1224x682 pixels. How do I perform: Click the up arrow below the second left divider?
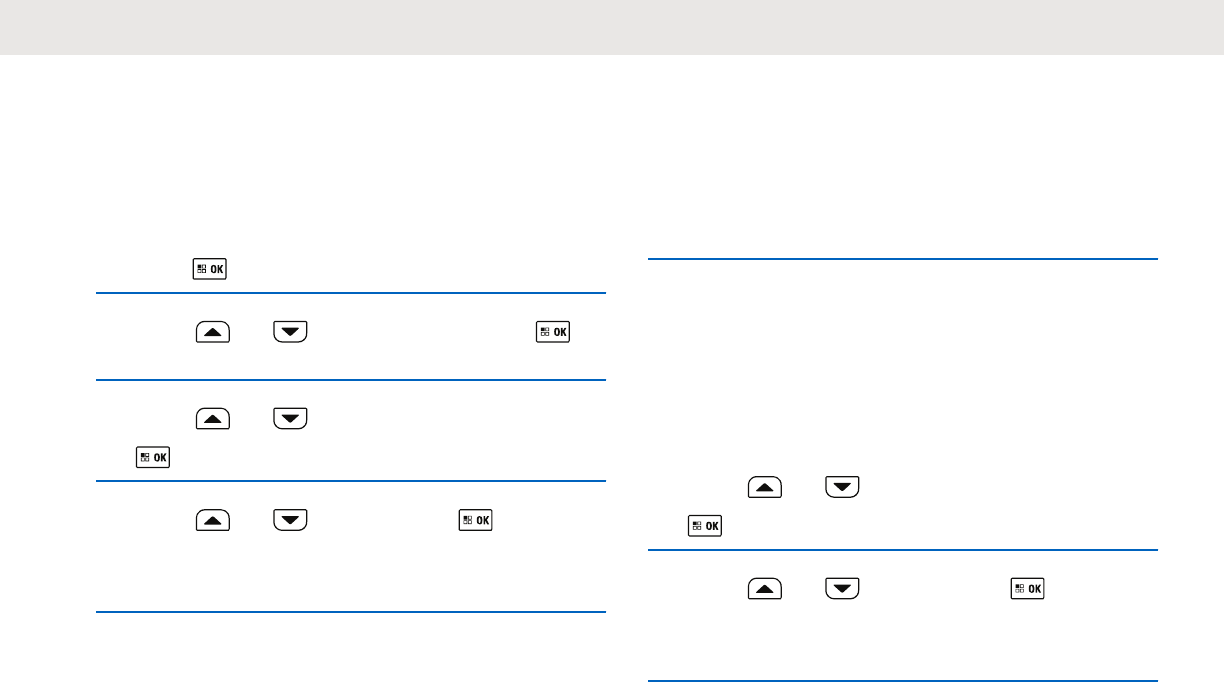tap(212, 418)
